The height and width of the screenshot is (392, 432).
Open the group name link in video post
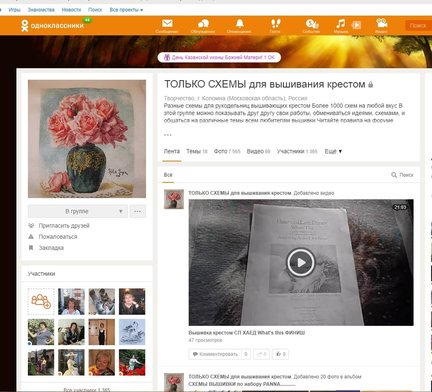240,193
